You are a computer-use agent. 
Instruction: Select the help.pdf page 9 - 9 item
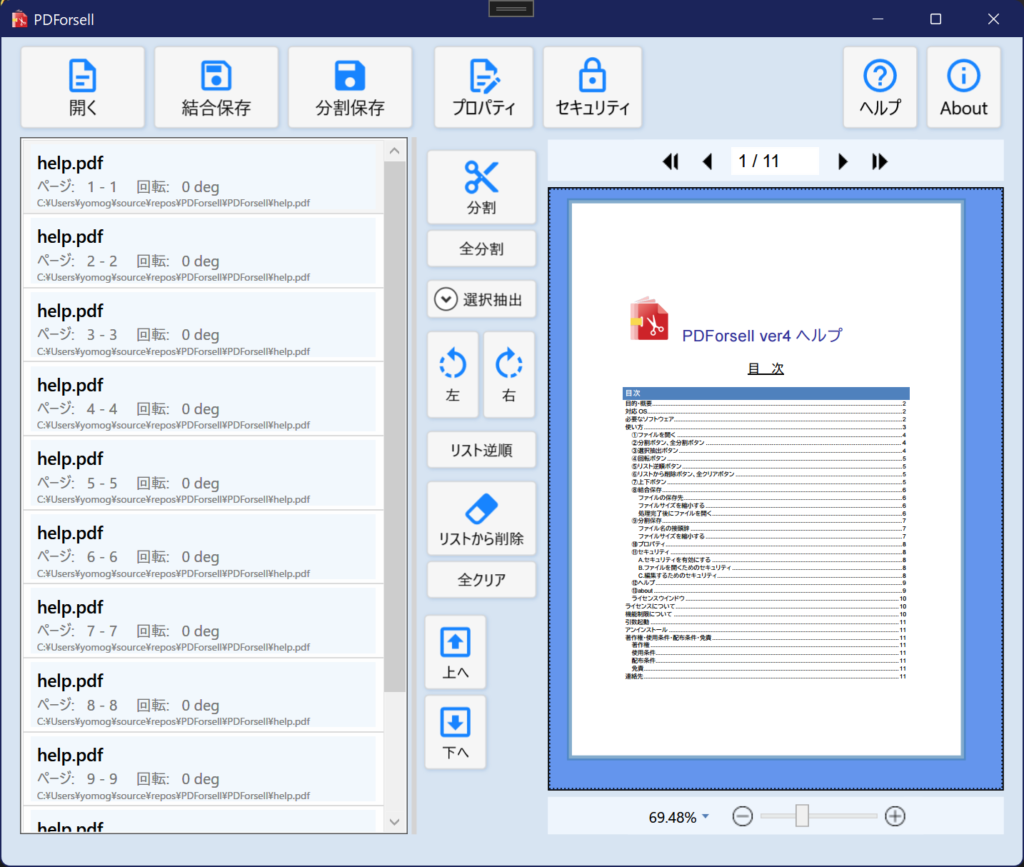(x=203, y=770)
